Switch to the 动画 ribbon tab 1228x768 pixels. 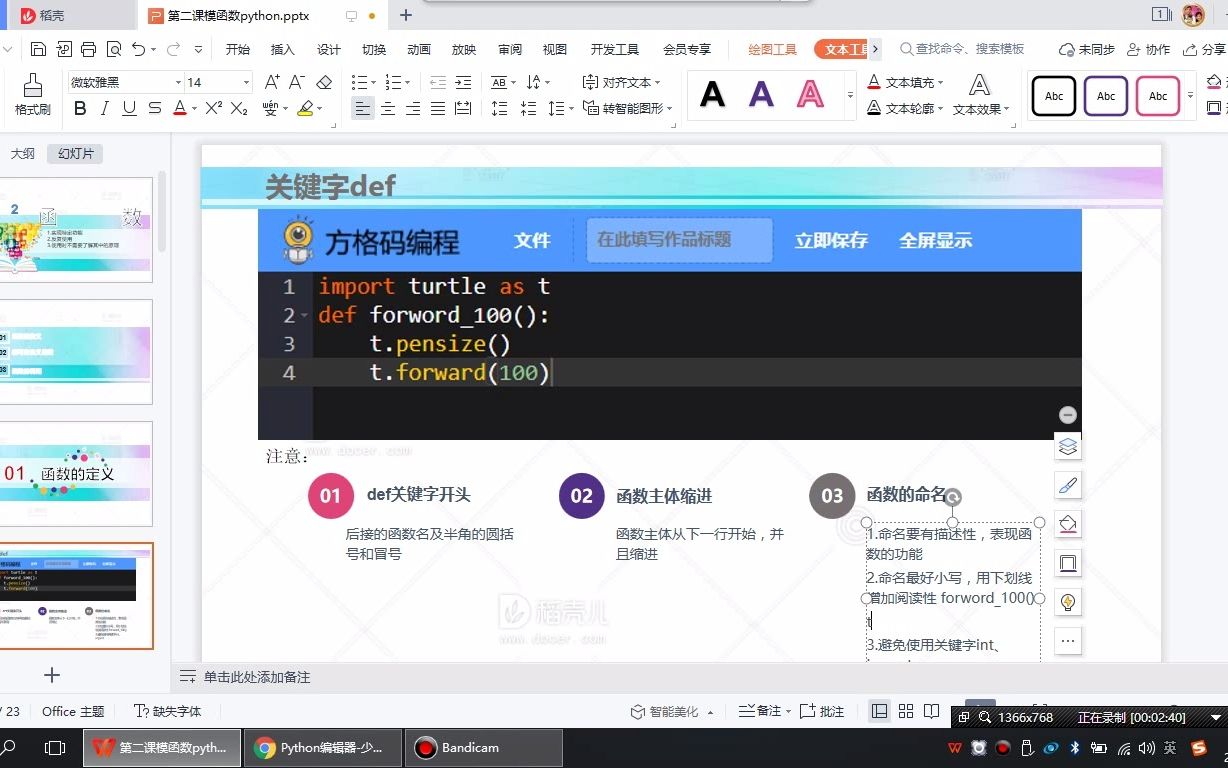pos(418,48)
